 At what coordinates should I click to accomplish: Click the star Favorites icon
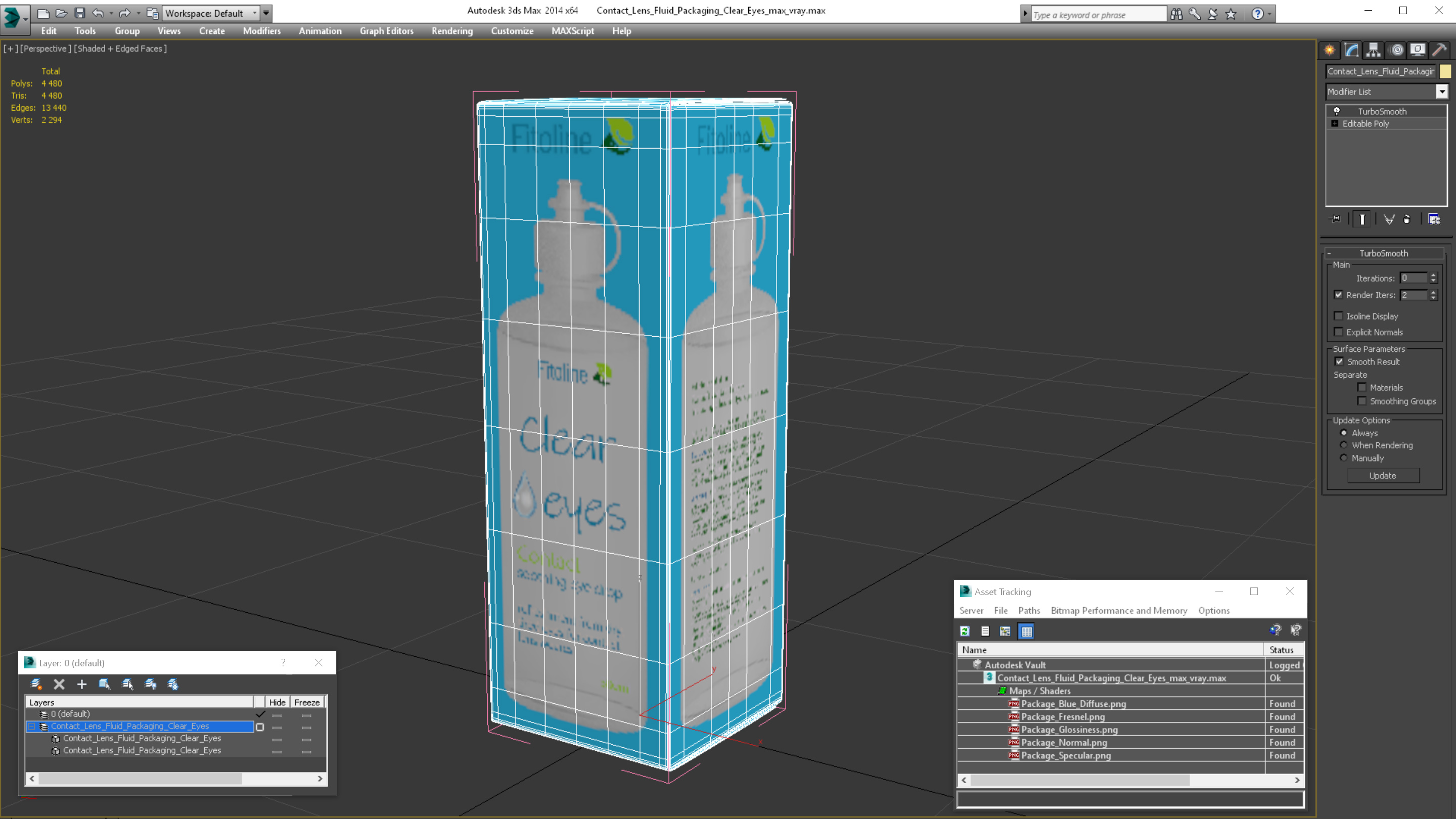(1231, 14)
